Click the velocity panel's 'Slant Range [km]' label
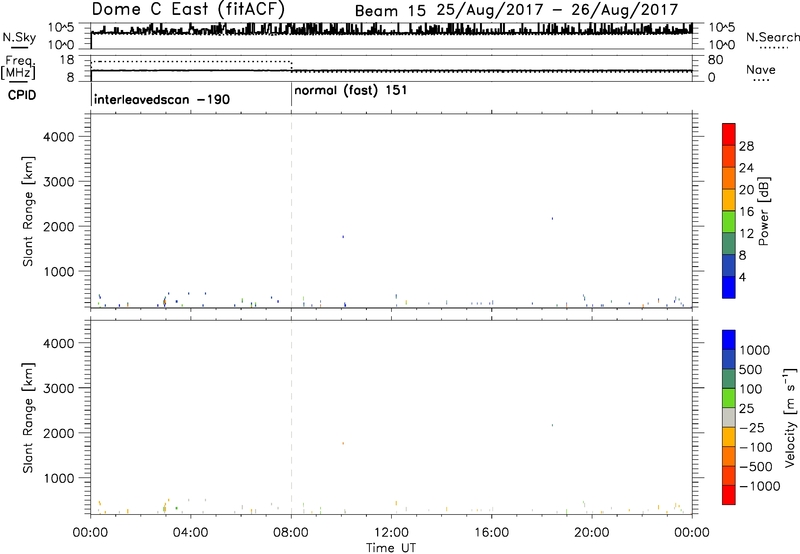The height and width of the screenshot is (554, 800). (x=28, y=418)
